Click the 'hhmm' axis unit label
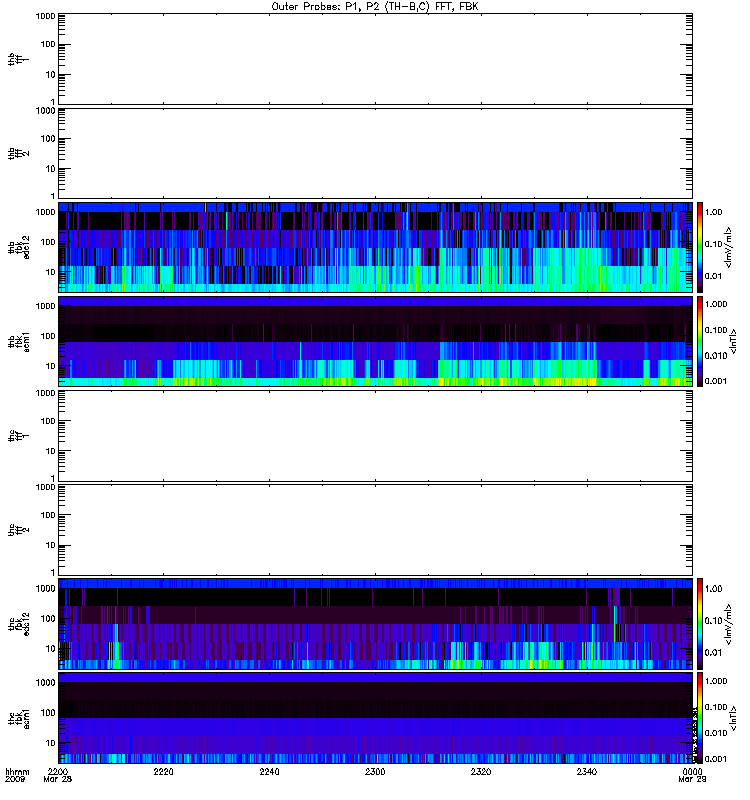Screen dimensions: 750x800 point(17,771)
